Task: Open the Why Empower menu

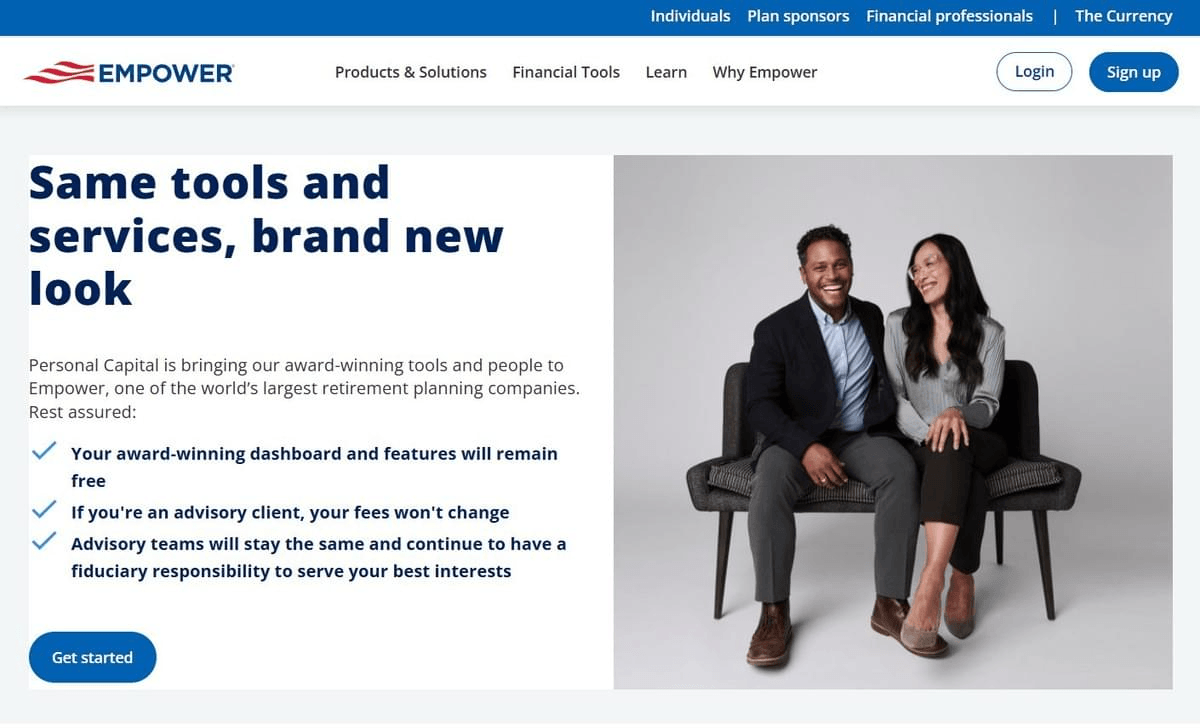Action: (x=765, y=72)
